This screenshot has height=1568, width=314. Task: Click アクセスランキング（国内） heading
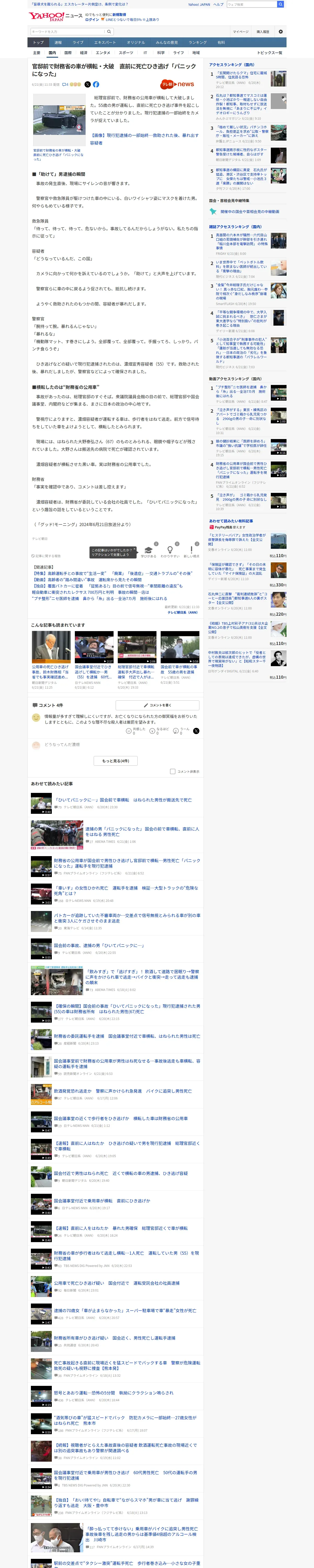[x=232, y=65]
